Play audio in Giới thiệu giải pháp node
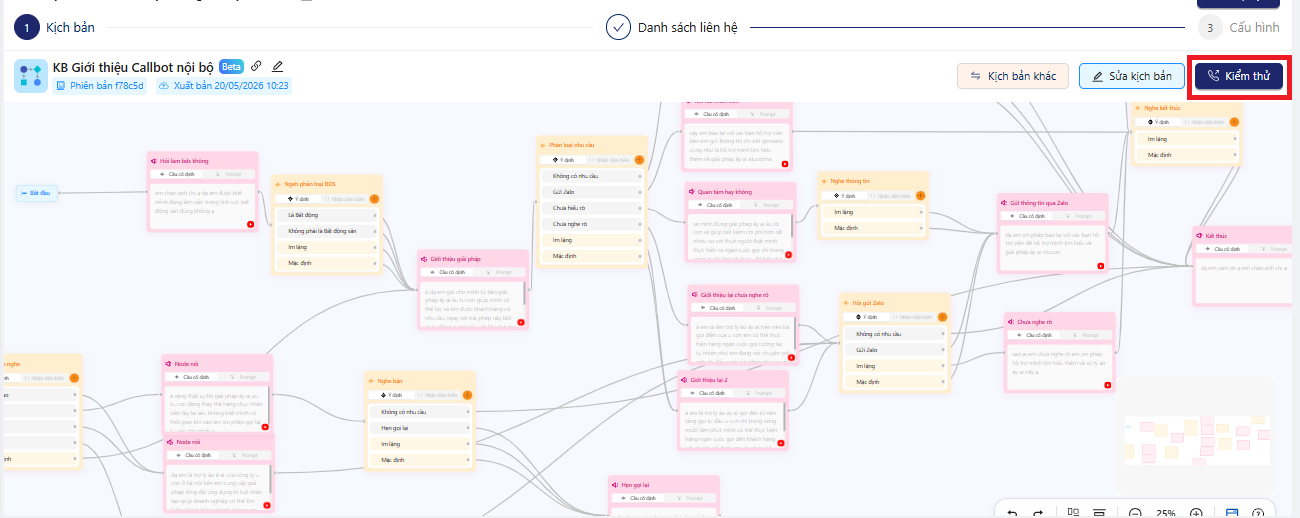 [520, 321]
